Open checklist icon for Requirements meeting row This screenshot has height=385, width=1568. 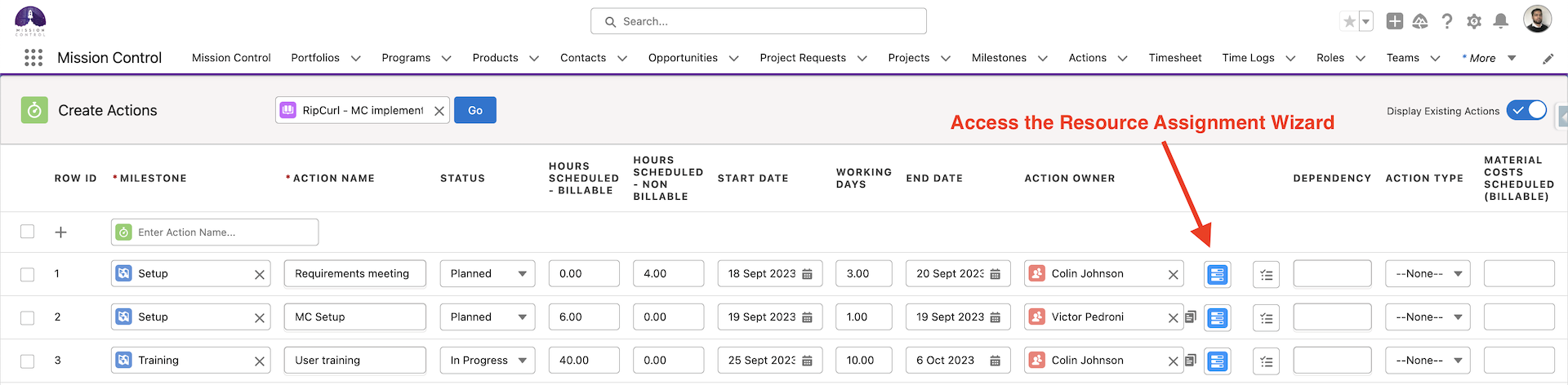tap(1267, 275)
